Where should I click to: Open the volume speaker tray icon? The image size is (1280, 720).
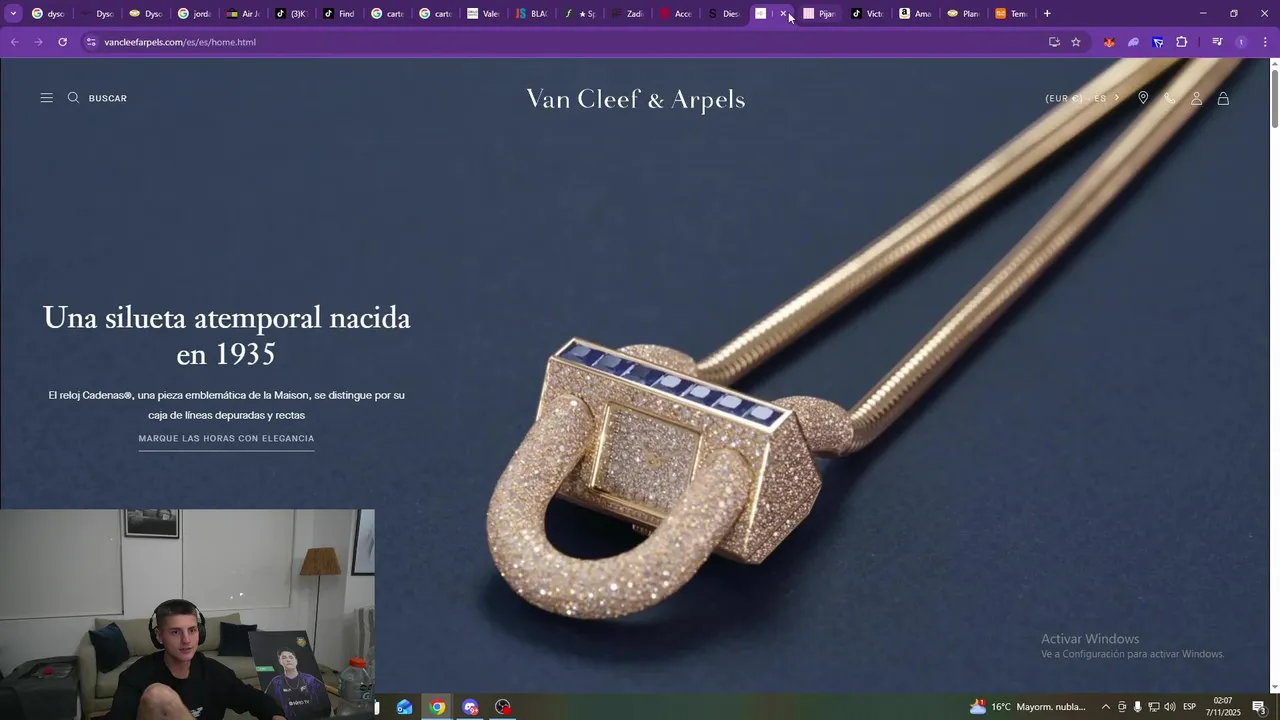[x=1170, y=707]
